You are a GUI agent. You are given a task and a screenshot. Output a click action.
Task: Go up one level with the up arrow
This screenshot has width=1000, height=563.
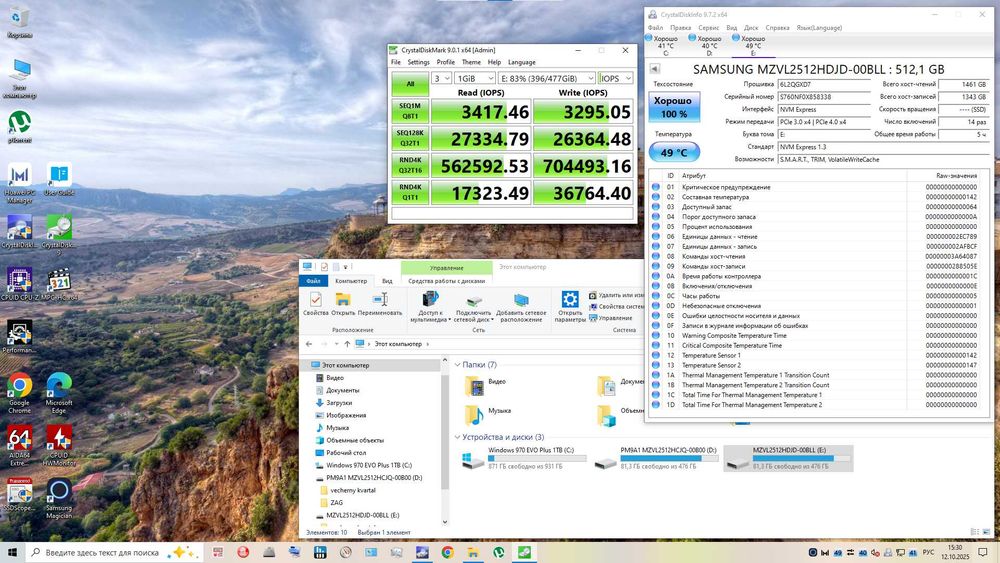click(x=347, y=344)
